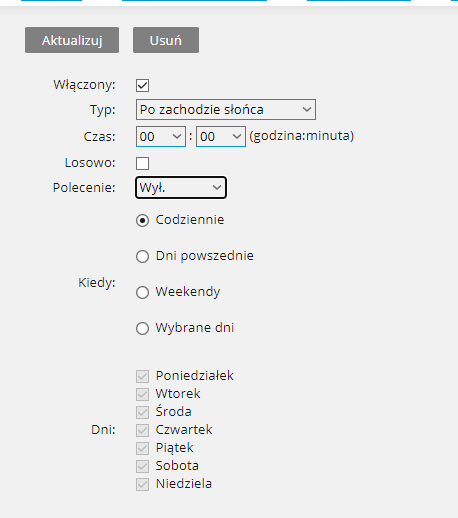This screenshot has width=458, height=518.
Task: Open the minute dropdown for Czas
Action: click(x=221, y=136)
